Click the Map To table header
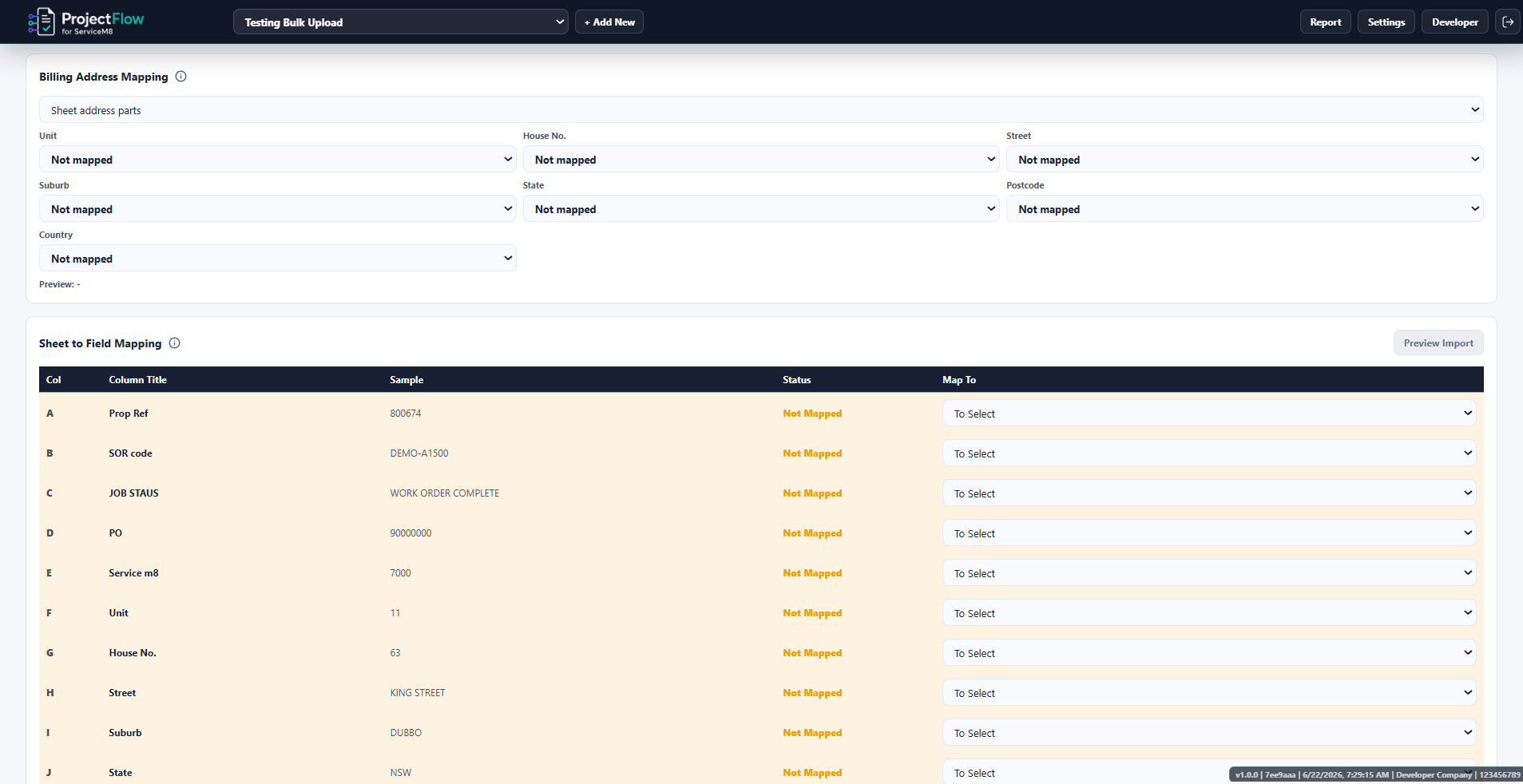 [x=959, y=380]
